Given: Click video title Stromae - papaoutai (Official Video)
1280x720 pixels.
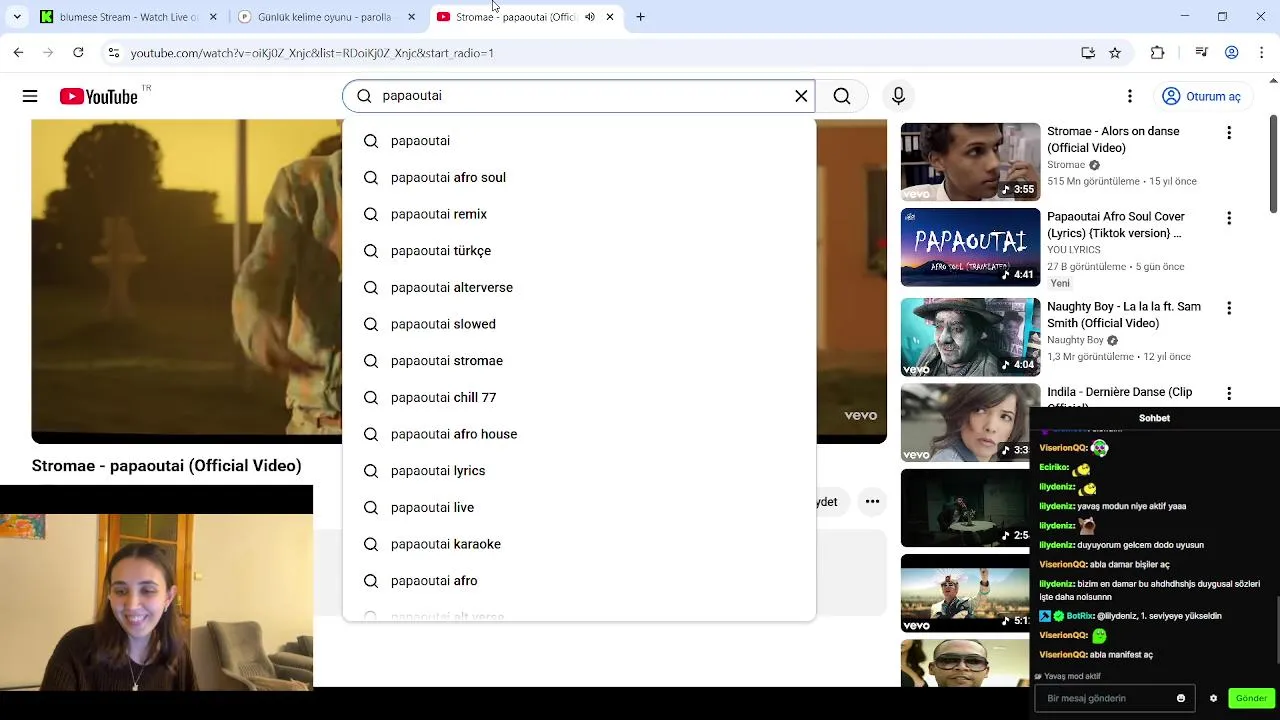Looking at the screenshot, I should 166,466.
